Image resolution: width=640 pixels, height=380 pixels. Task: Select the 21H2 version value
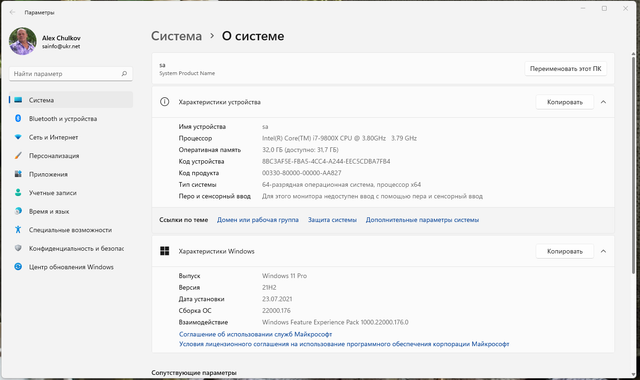[269, 287]
